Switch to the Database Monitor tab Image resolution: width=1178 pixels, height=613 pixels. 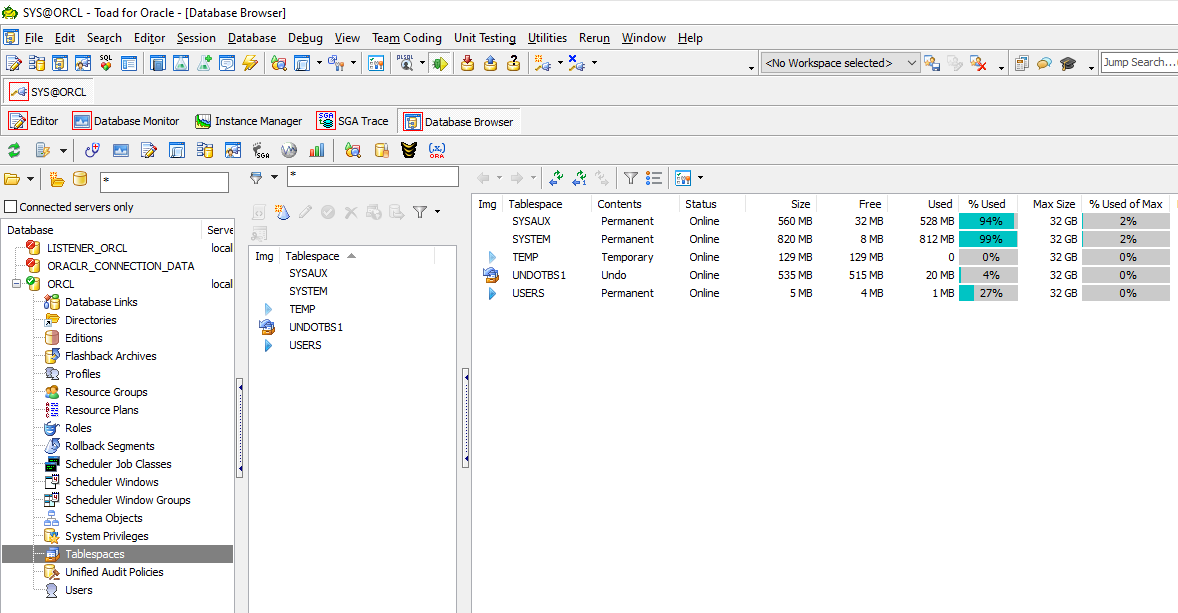(x=126, y=121)
